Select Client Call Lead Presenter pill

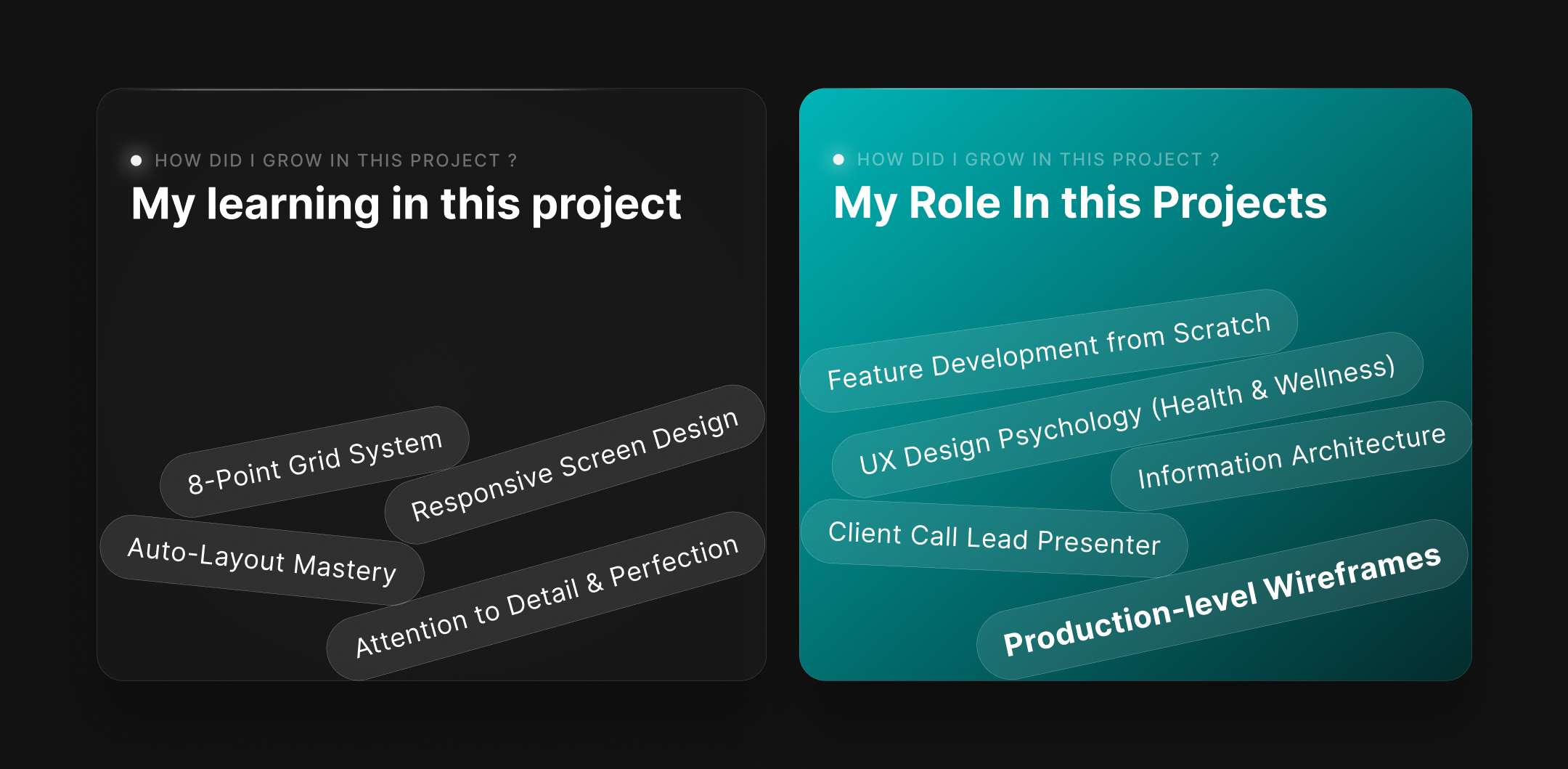(x=994, y=538)
